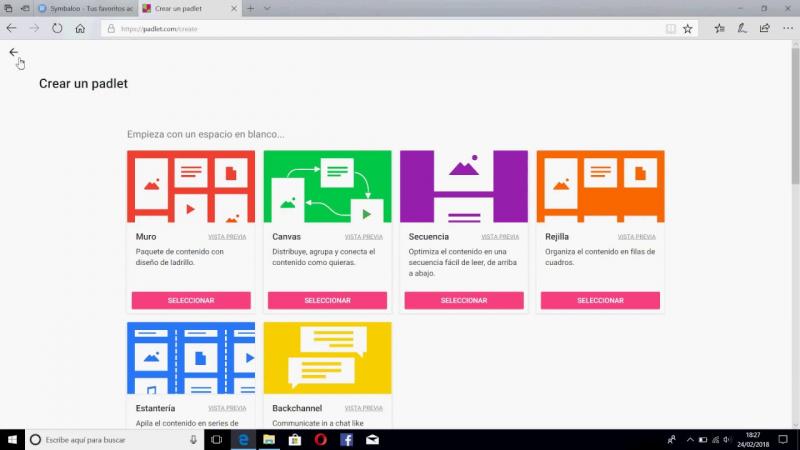Open Vista previa link for Muro
Viewport: 800px width, 450px height.
(227, 237)
